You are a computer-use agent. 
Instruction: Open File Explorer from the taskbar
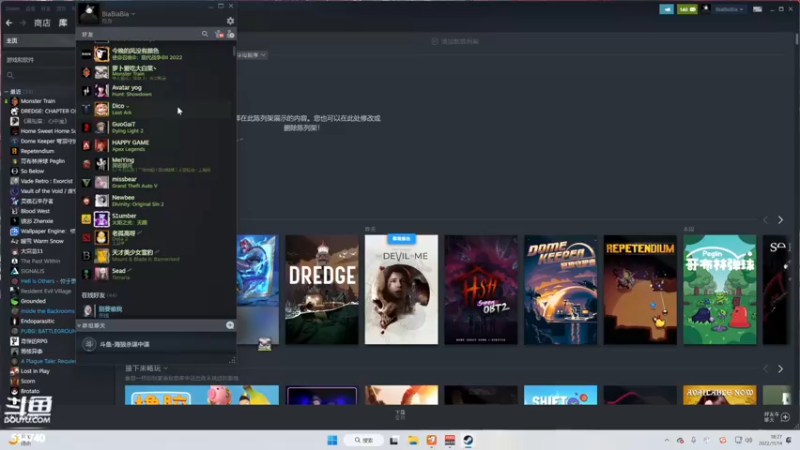pyautogui.click(x=413, y=440)
